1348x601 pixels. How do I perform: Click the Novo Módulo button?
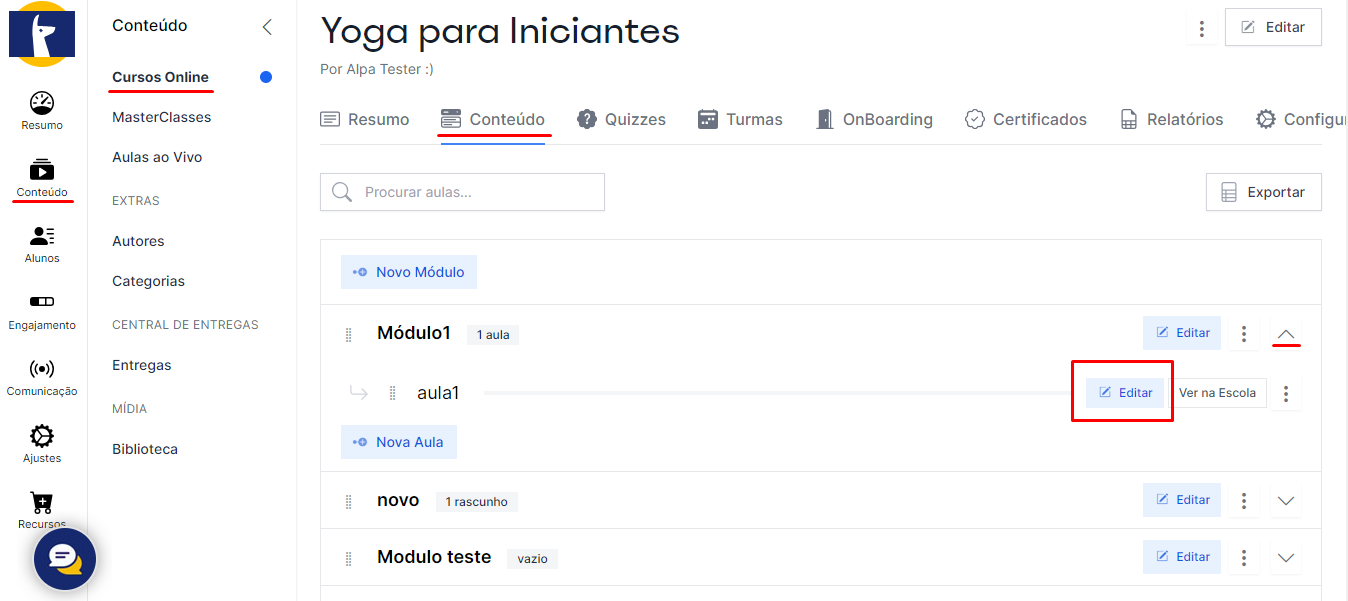pyautogui.click(x=409, y=272)
